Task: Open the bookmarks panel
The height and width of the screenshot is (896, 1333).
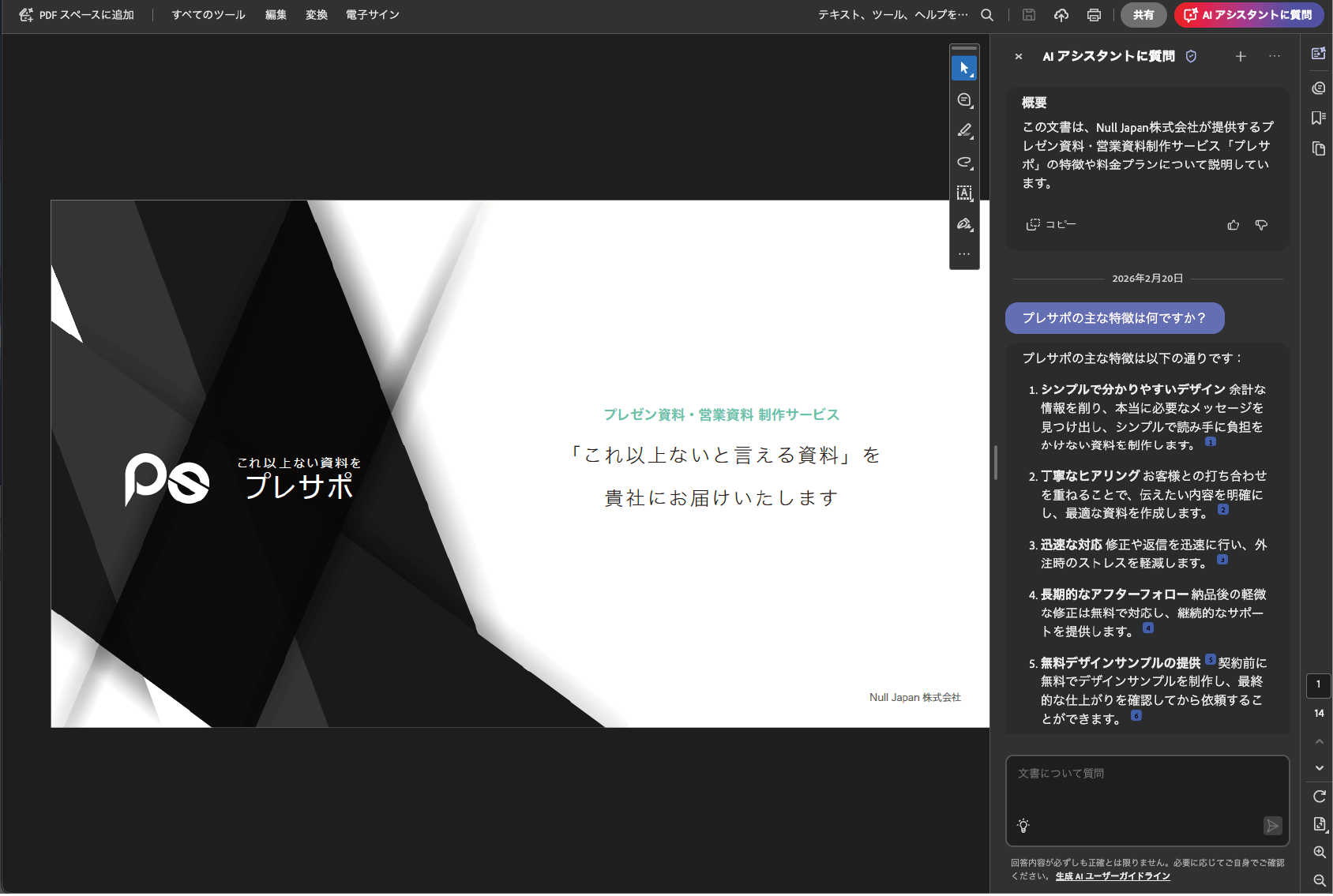Action: pyautogui.click(x=1318, y=118)
